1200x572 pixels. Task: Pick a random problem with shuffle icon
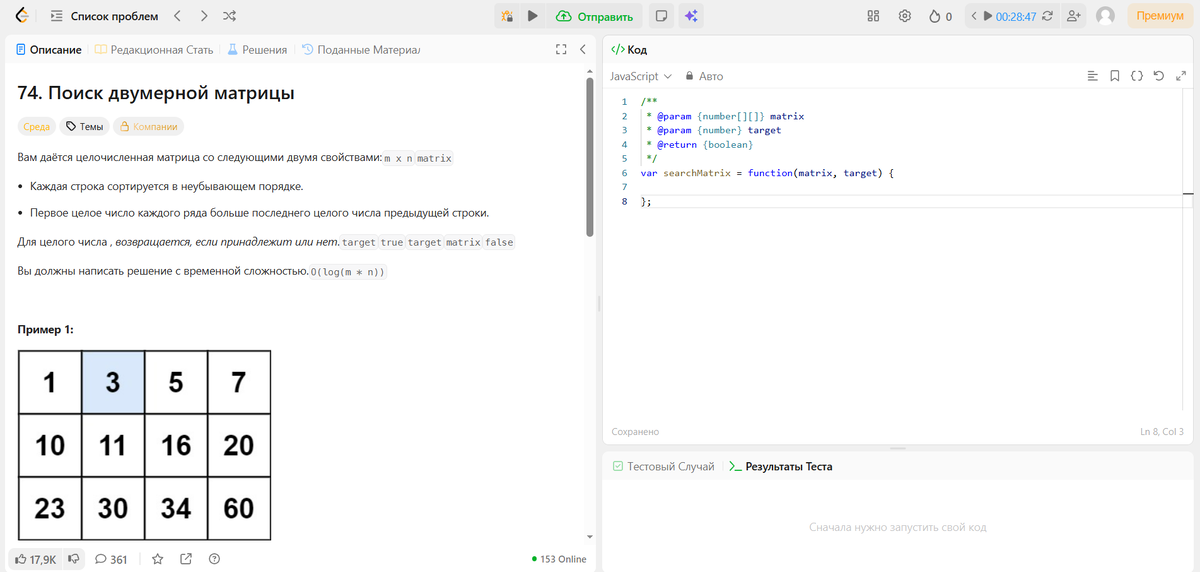coord(229,16)
